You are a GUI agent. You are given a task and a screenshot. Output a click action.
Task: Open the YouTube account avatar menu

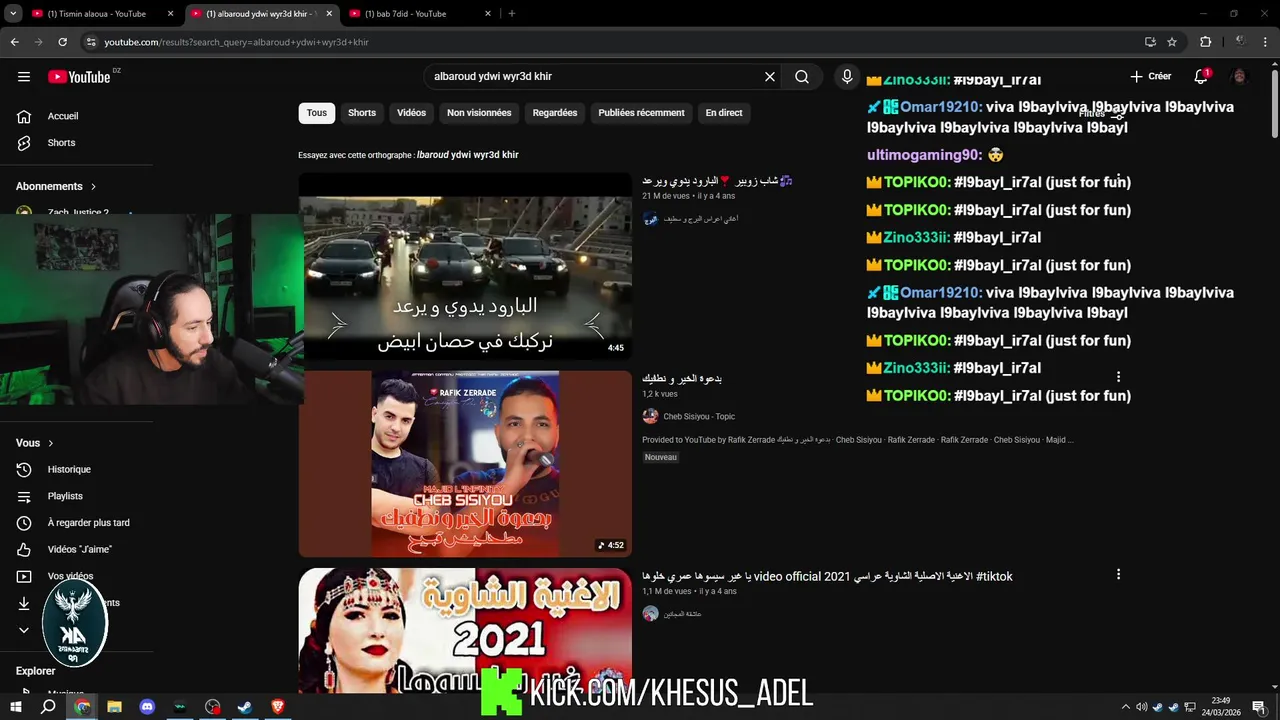click(x=1240, y=77)
